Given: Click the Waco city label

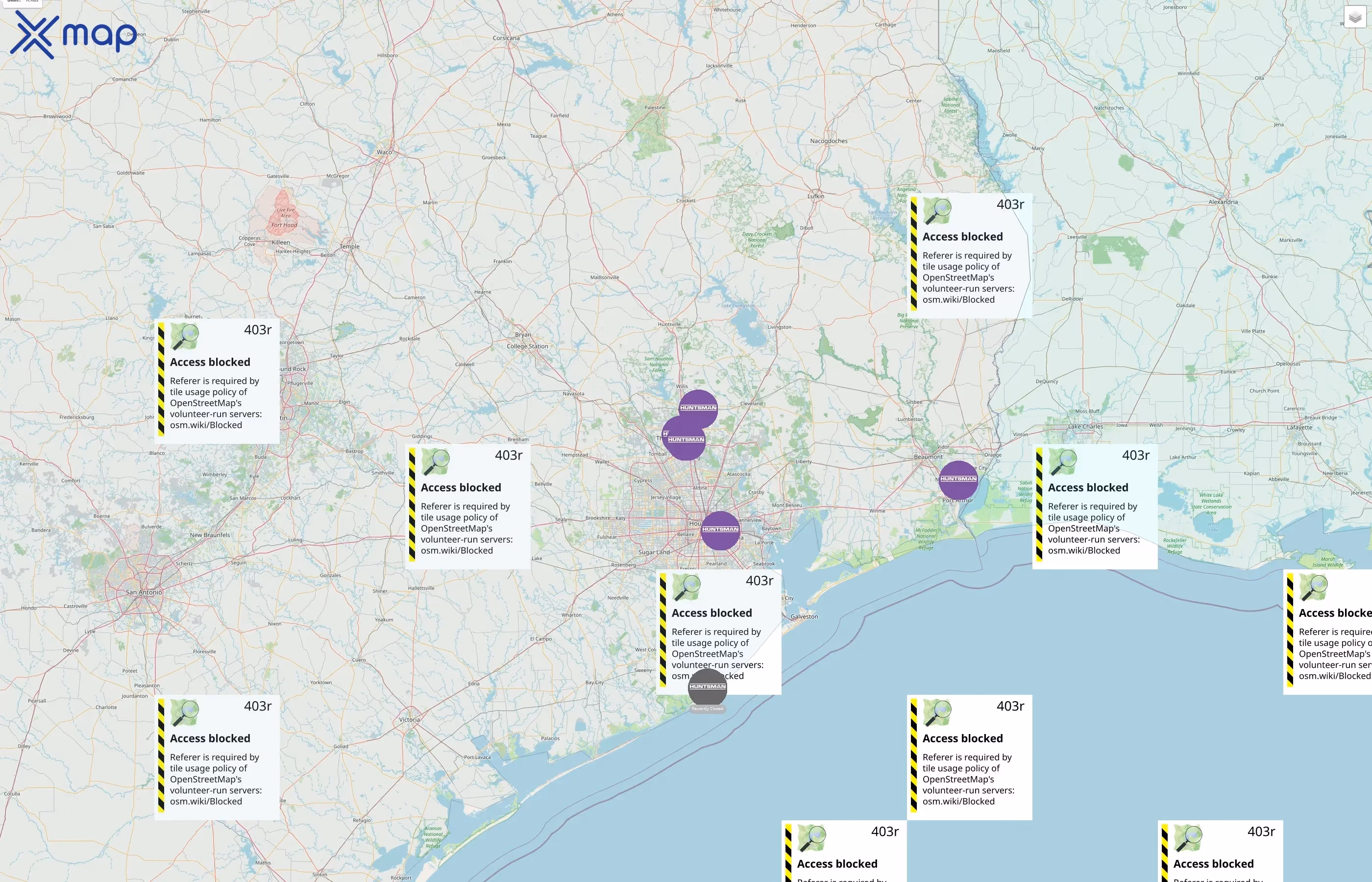Looking at the screenshot, I should coord(384,152).
